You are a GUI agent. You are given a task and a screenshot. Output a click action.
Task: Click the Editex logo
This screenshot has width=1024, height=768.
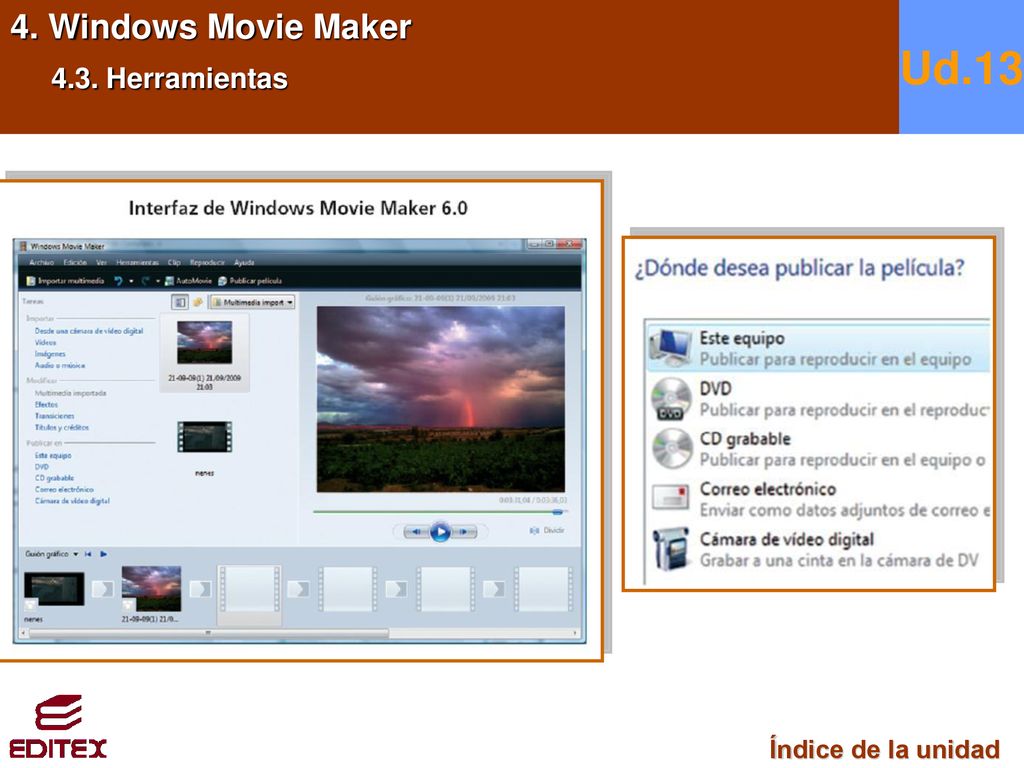point(58,727)
